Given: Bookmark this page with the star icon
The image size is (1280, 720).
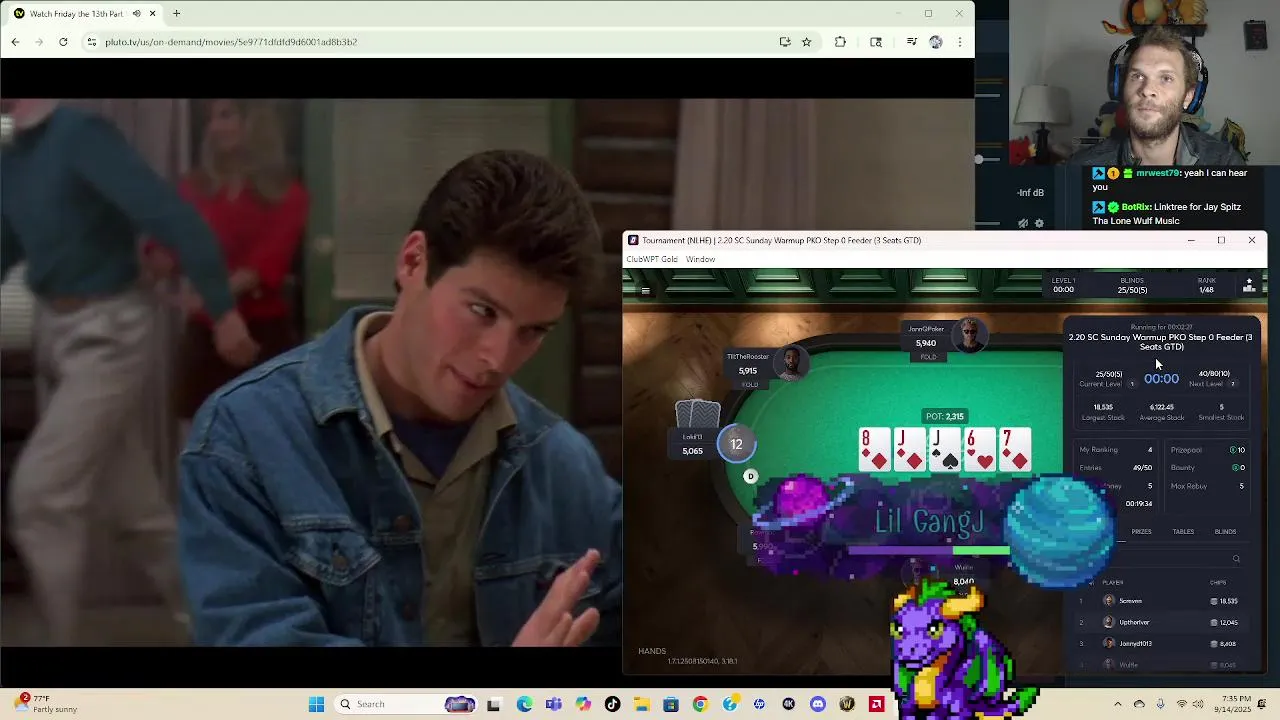Looking at the screenshot, I should (x=806, y=42).
